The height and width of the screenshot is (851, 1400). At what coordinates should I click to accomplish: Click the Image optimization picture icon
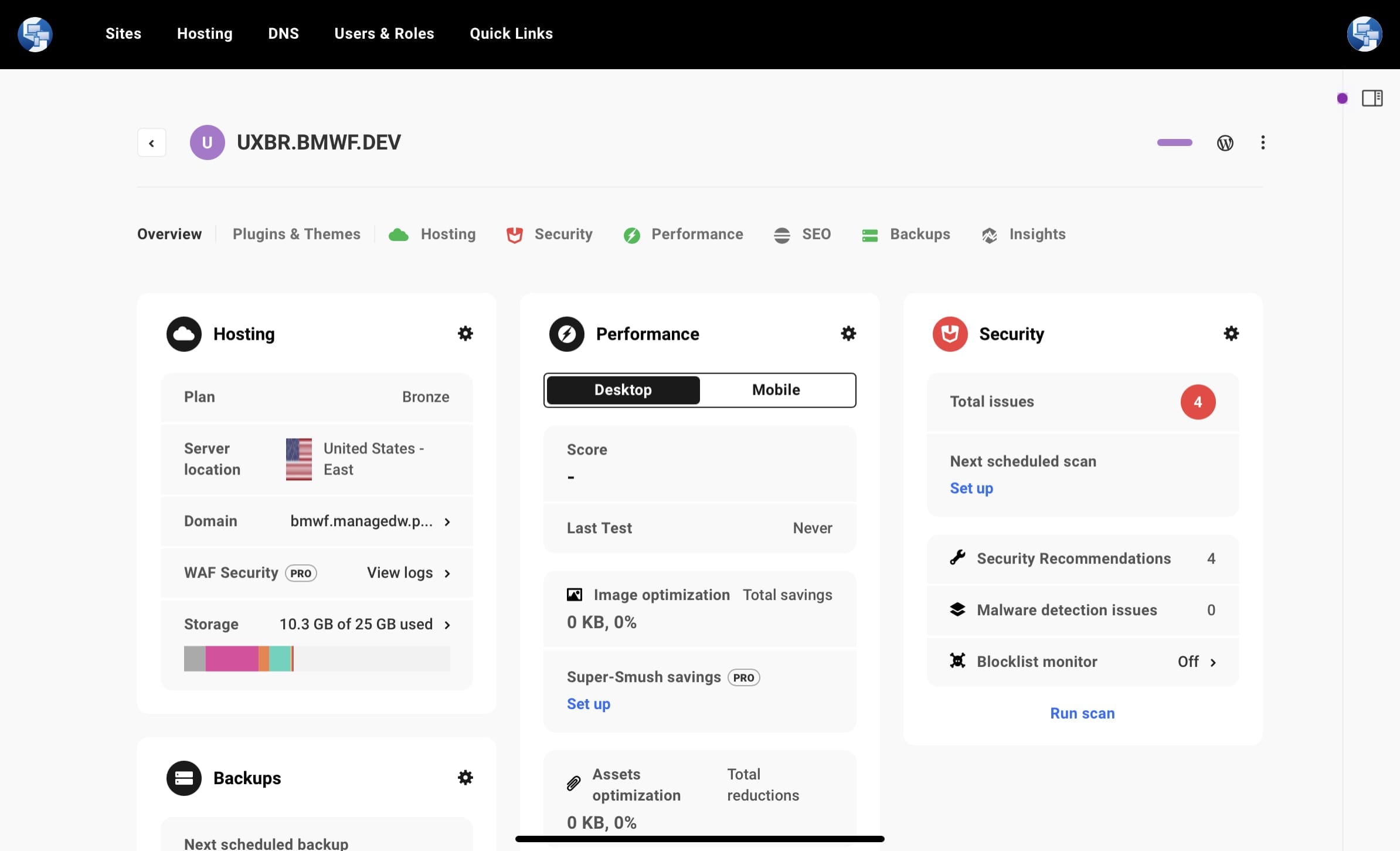[575, 595]
